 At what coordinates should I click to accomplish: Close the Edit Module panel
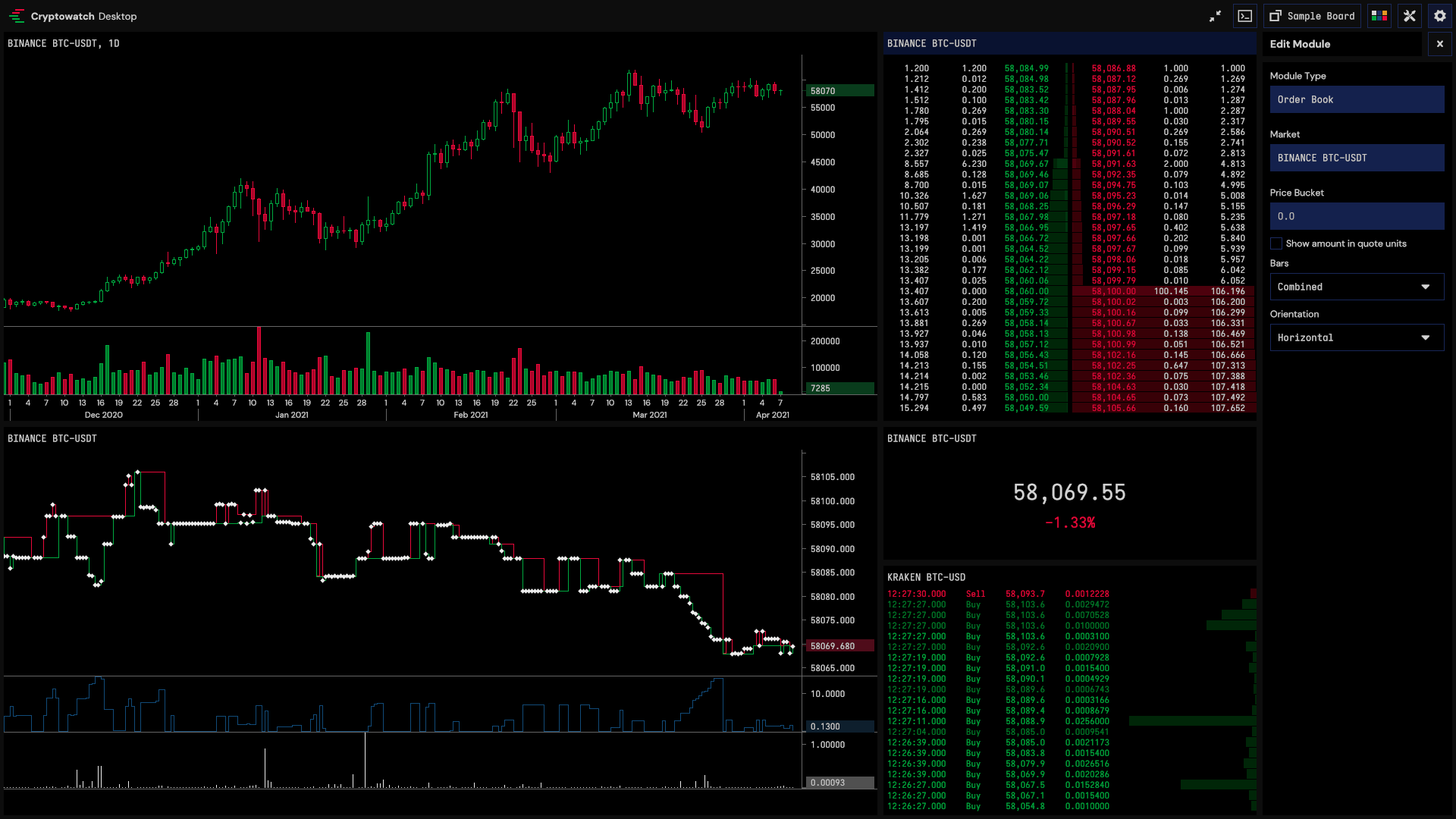point(1439,44)
